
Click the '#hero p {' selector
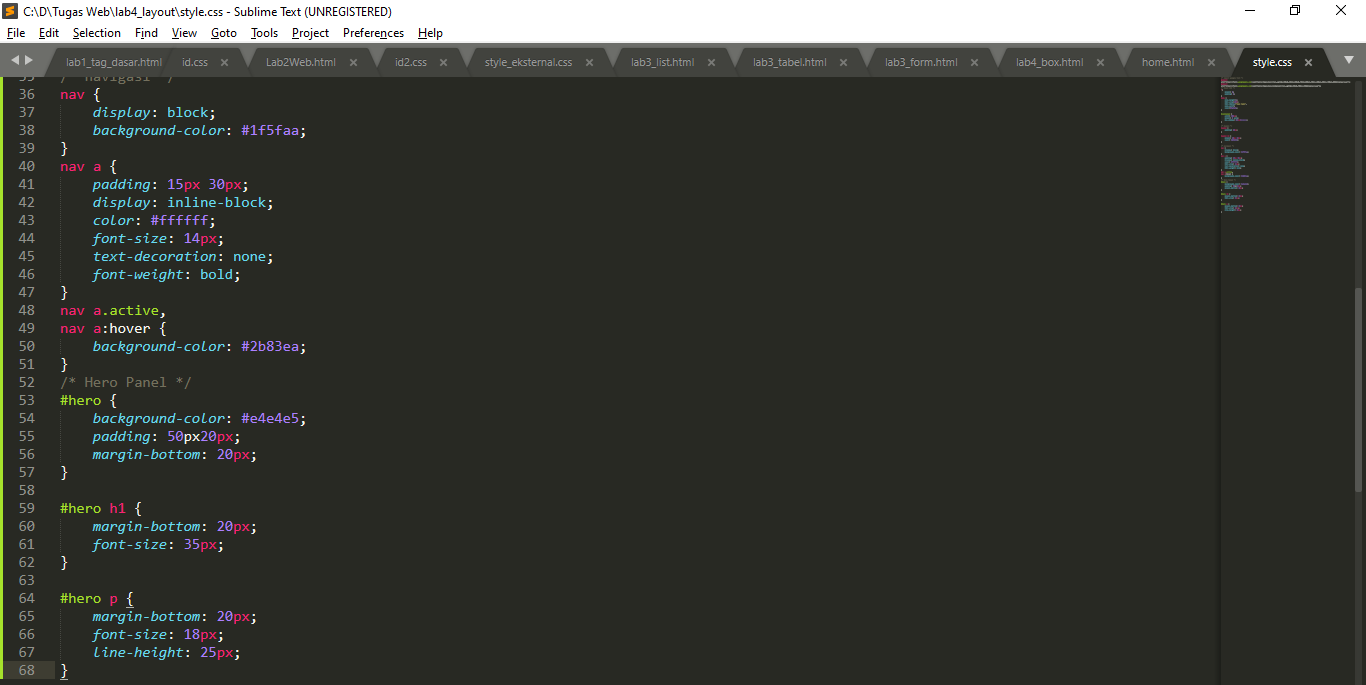click(97, 598)
